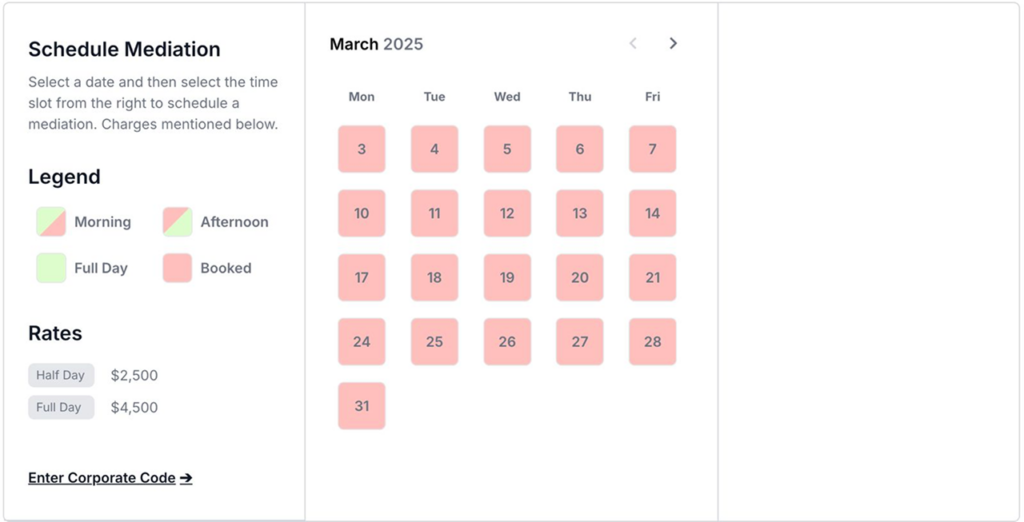Select March 3 on the calendar
Screen dimensions: 1024x522
[362, 149]
